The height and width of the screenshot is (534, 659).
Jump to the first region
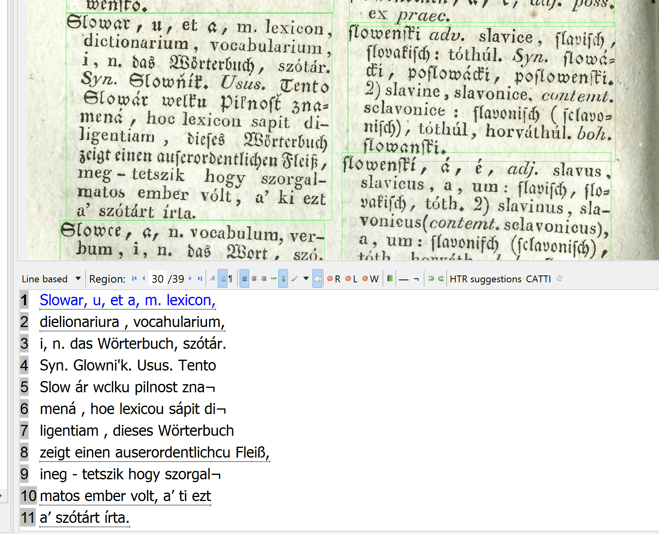[134, 279]
